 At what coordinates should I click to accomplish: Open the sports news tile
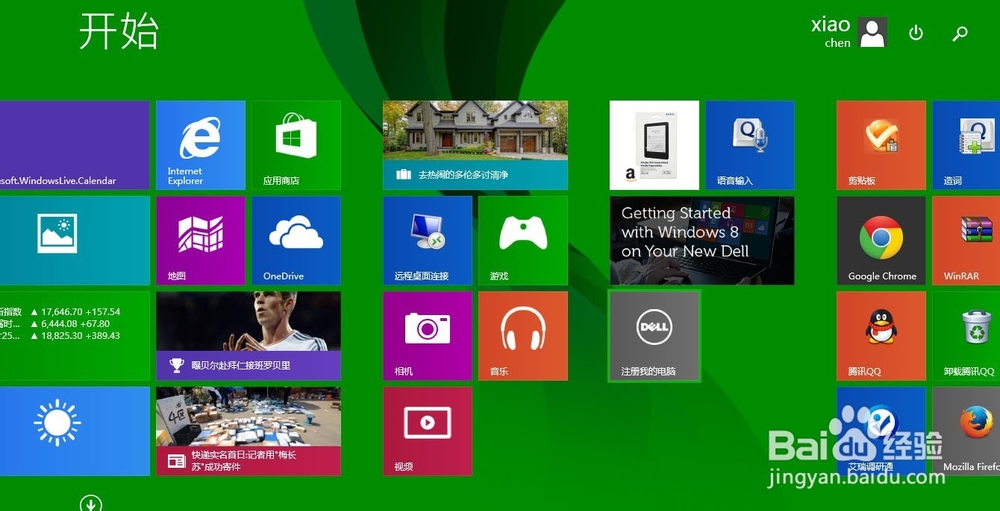248,336
